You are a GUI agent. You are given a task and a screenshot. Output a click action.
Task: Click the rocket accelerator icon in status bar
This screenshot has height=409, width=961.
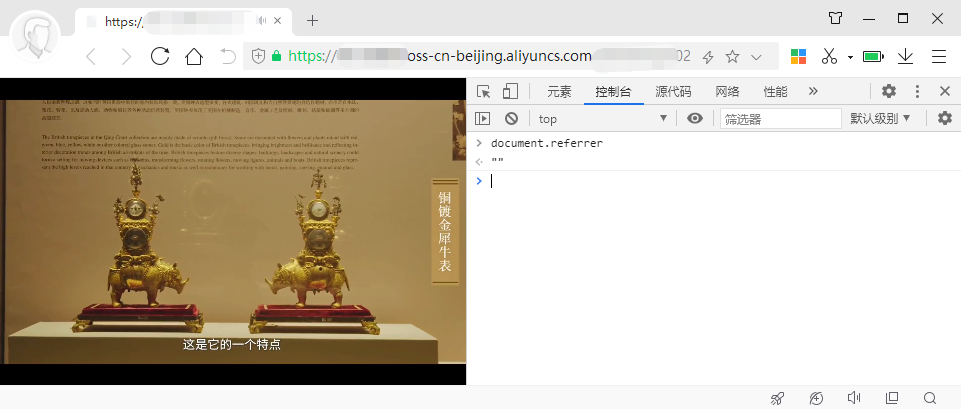(777, 398)
